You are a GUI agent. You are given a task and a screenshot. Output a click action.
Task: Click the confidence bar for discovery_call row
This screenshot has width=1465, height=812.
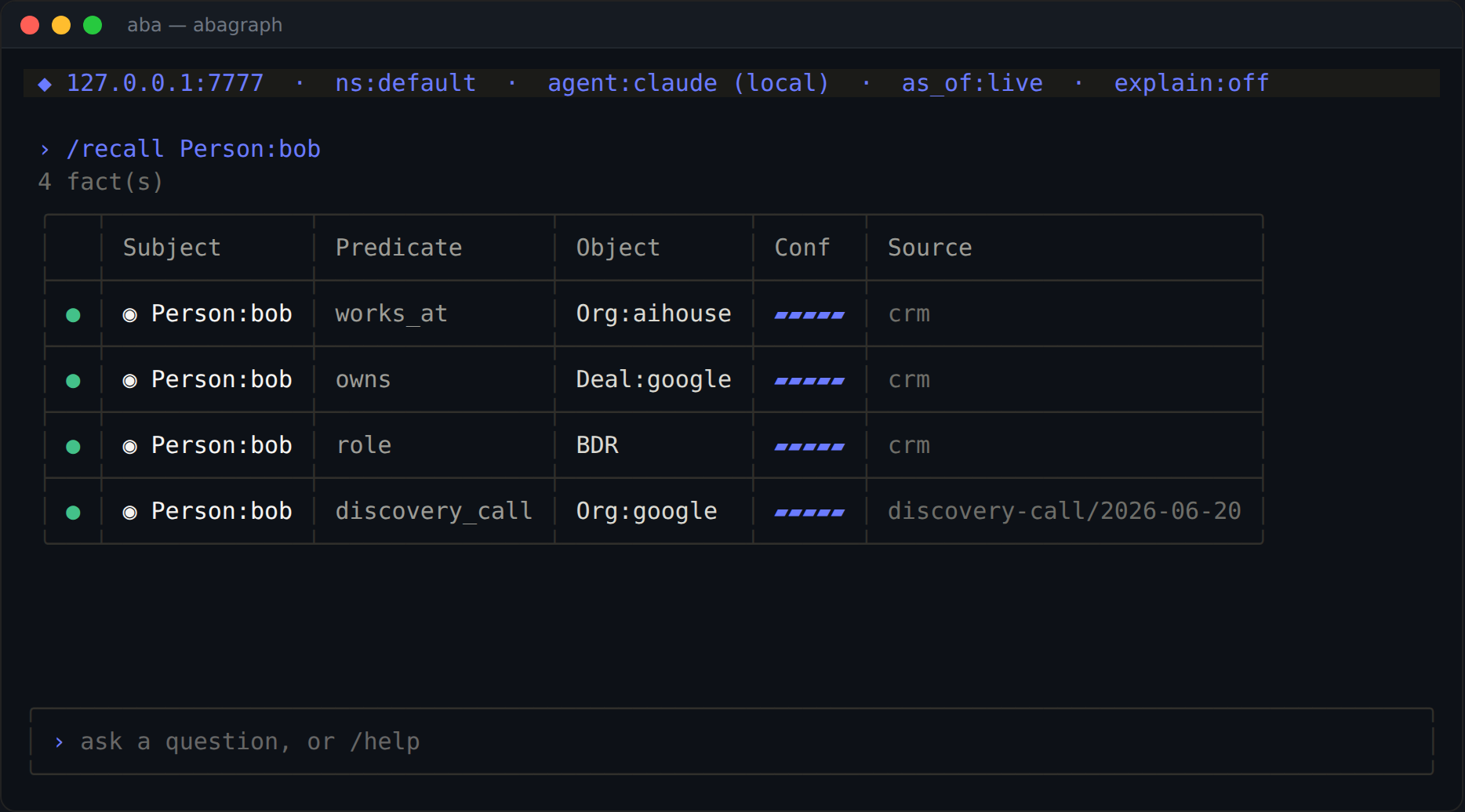click(x=809, y=513)
